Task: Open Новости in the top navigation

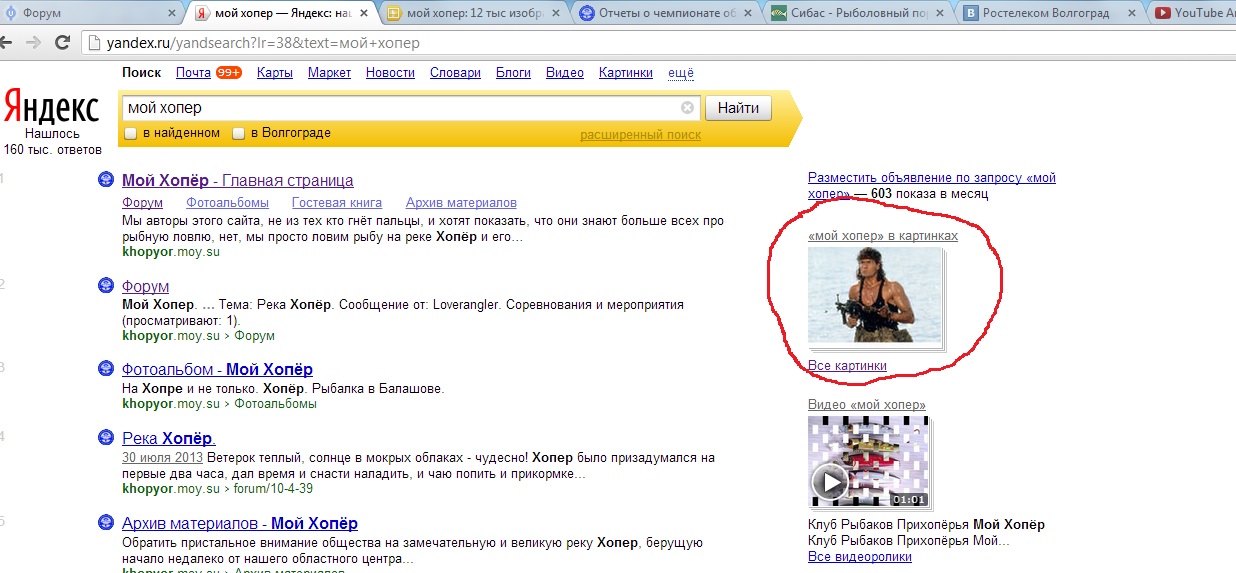Action: coord(390,73)
